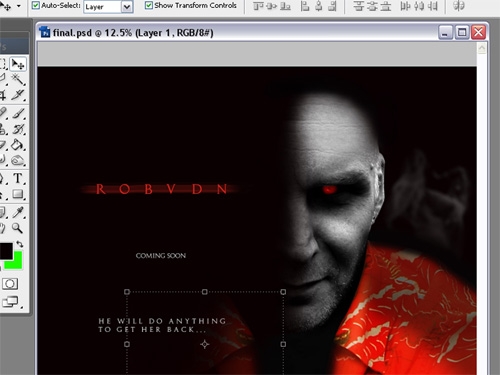Click the COMING SOON text on canvas

tap(161, 256)
